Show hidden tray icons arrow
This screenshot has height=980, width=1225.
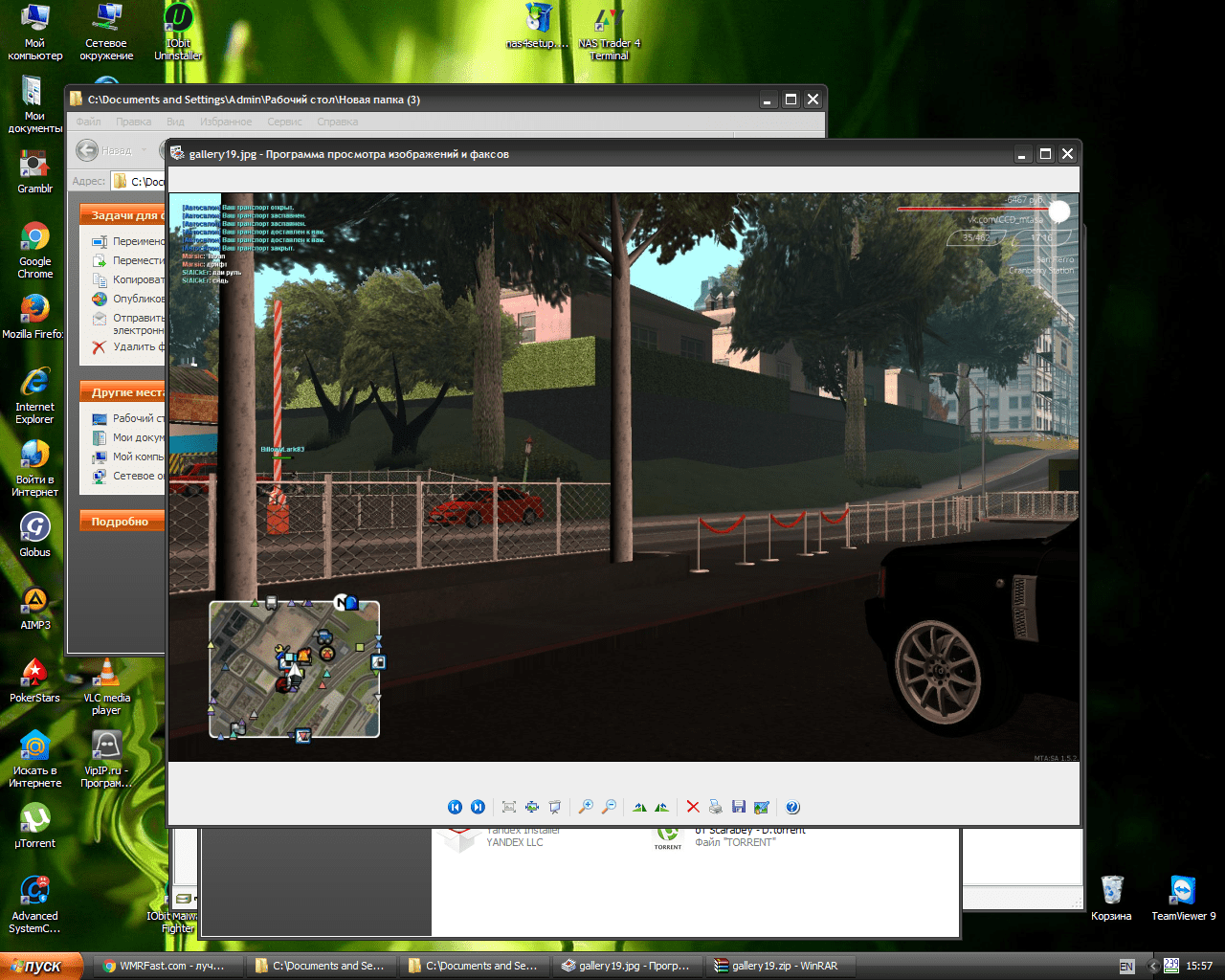coord(1153,967)
